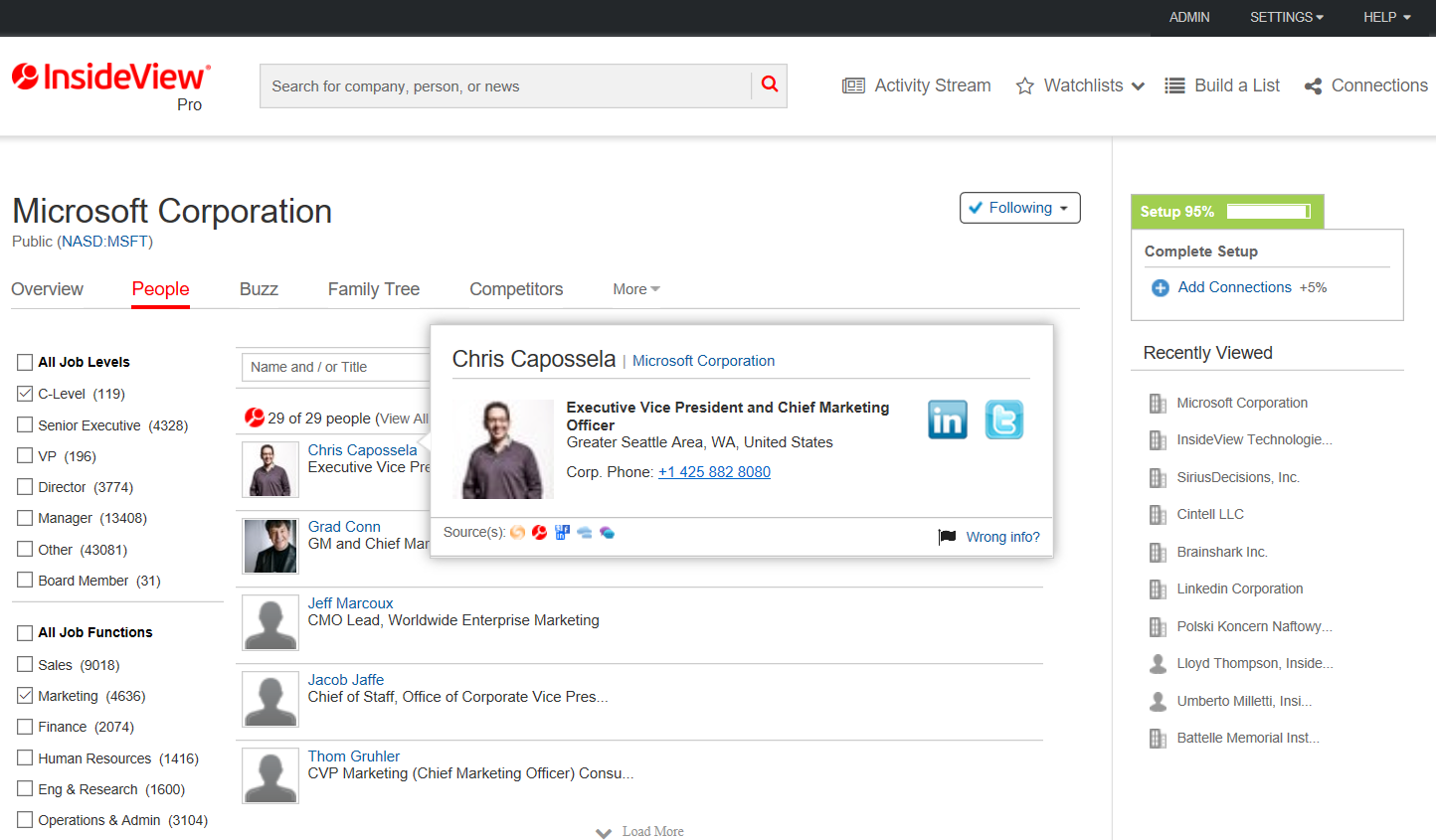Enable the Director (3774) filter
The width and height of the screenshot is (1436, 840).
(25, 487)
